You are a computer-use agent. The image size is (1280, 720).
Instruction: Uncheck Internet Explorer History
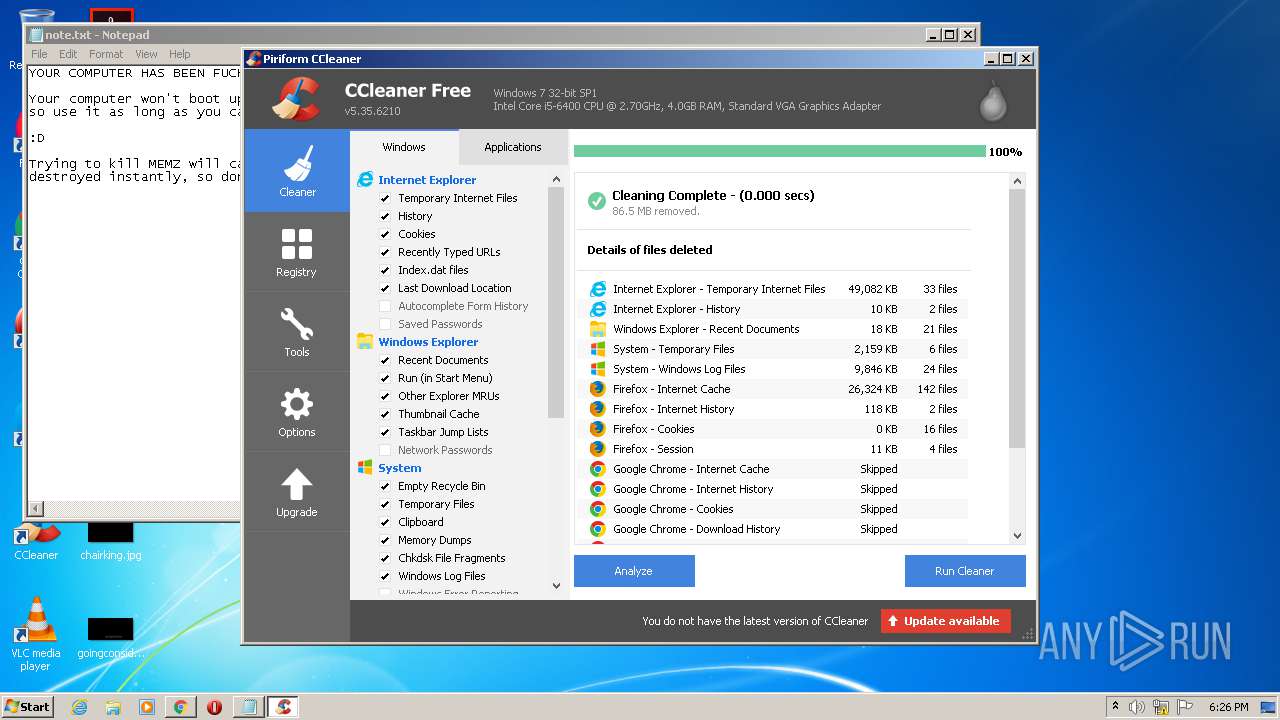pos(385,216)
